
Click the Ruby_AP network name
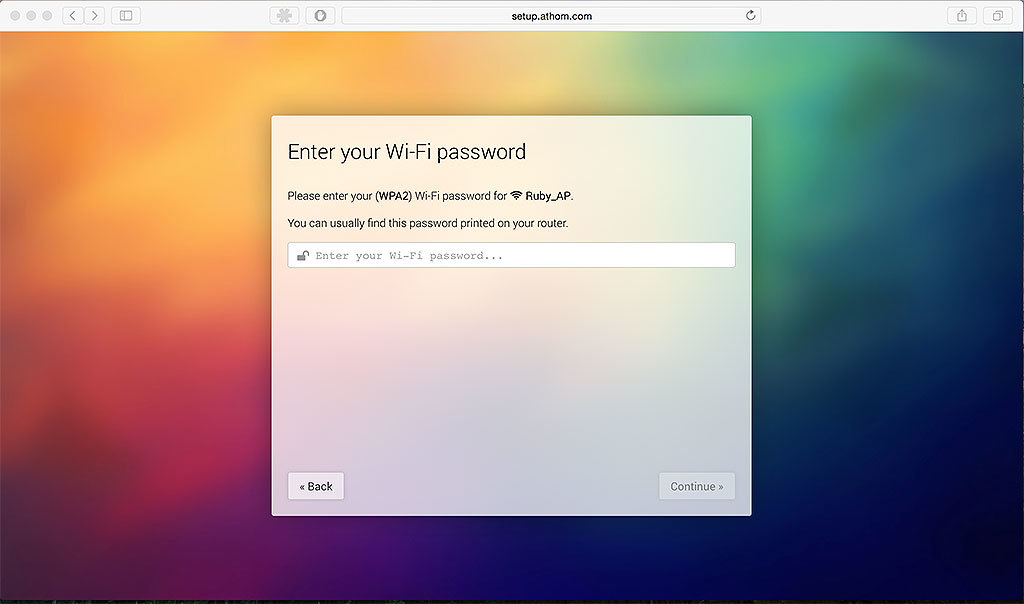(x=548, y=196)
